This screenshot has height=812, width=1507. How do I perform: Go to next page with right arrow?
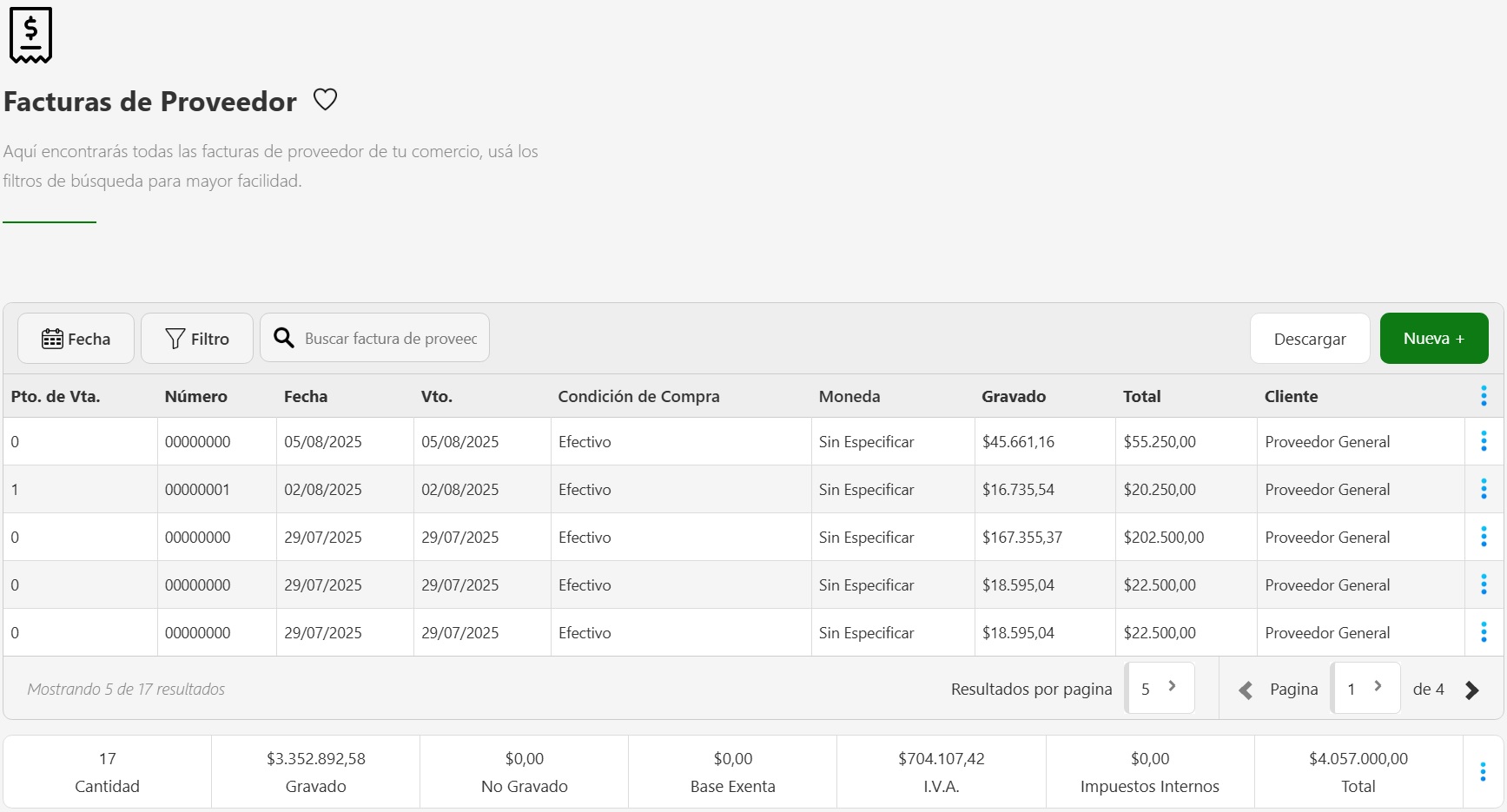point(1471,690)
